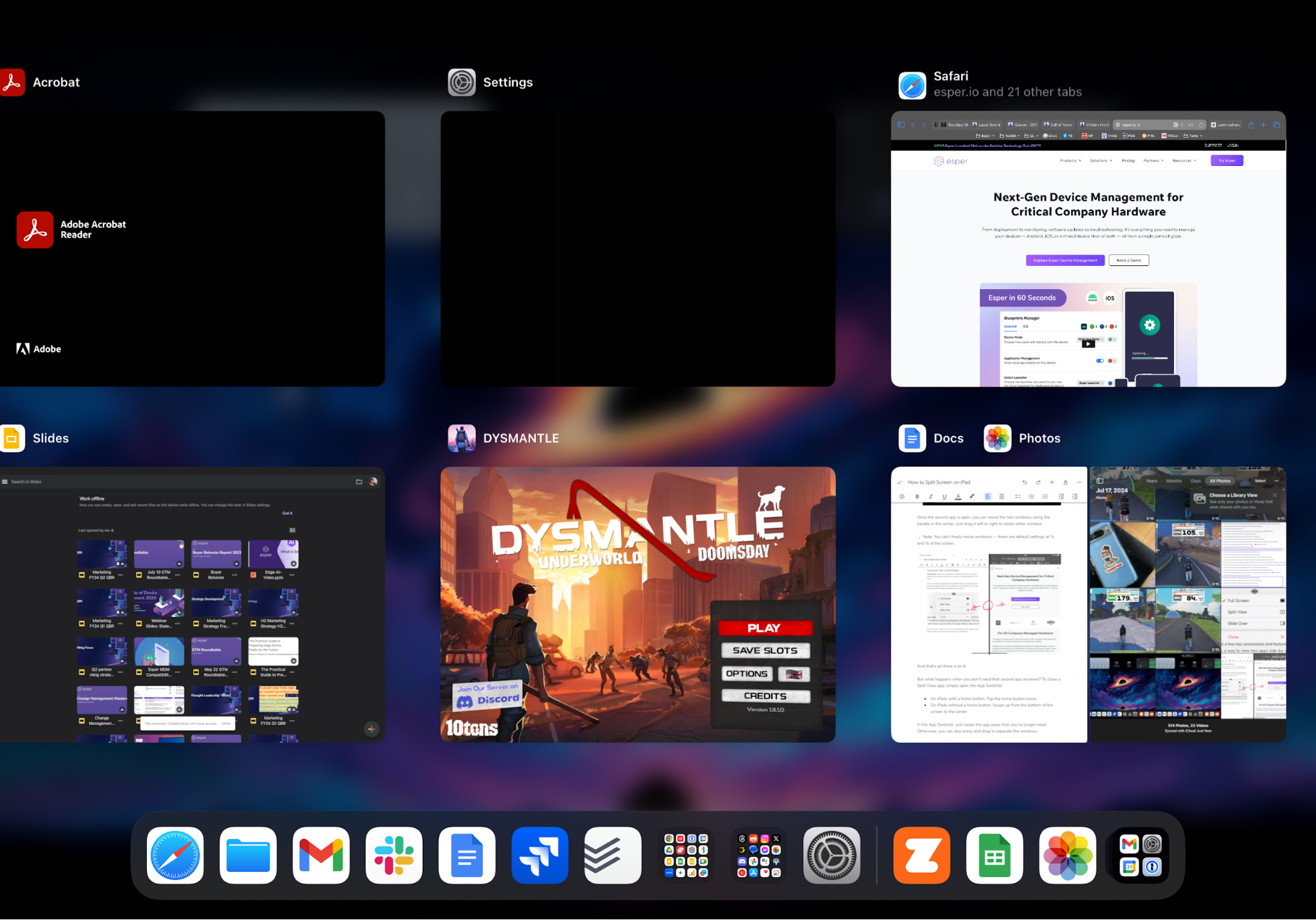
Task: Tap the Photos flower icon in dock
Action: point(1067,855)
